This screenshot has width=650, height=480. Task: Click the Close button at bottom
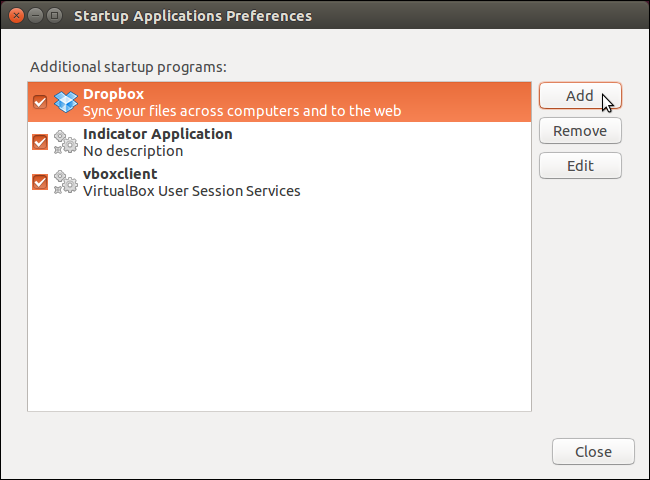pos(593,451)
